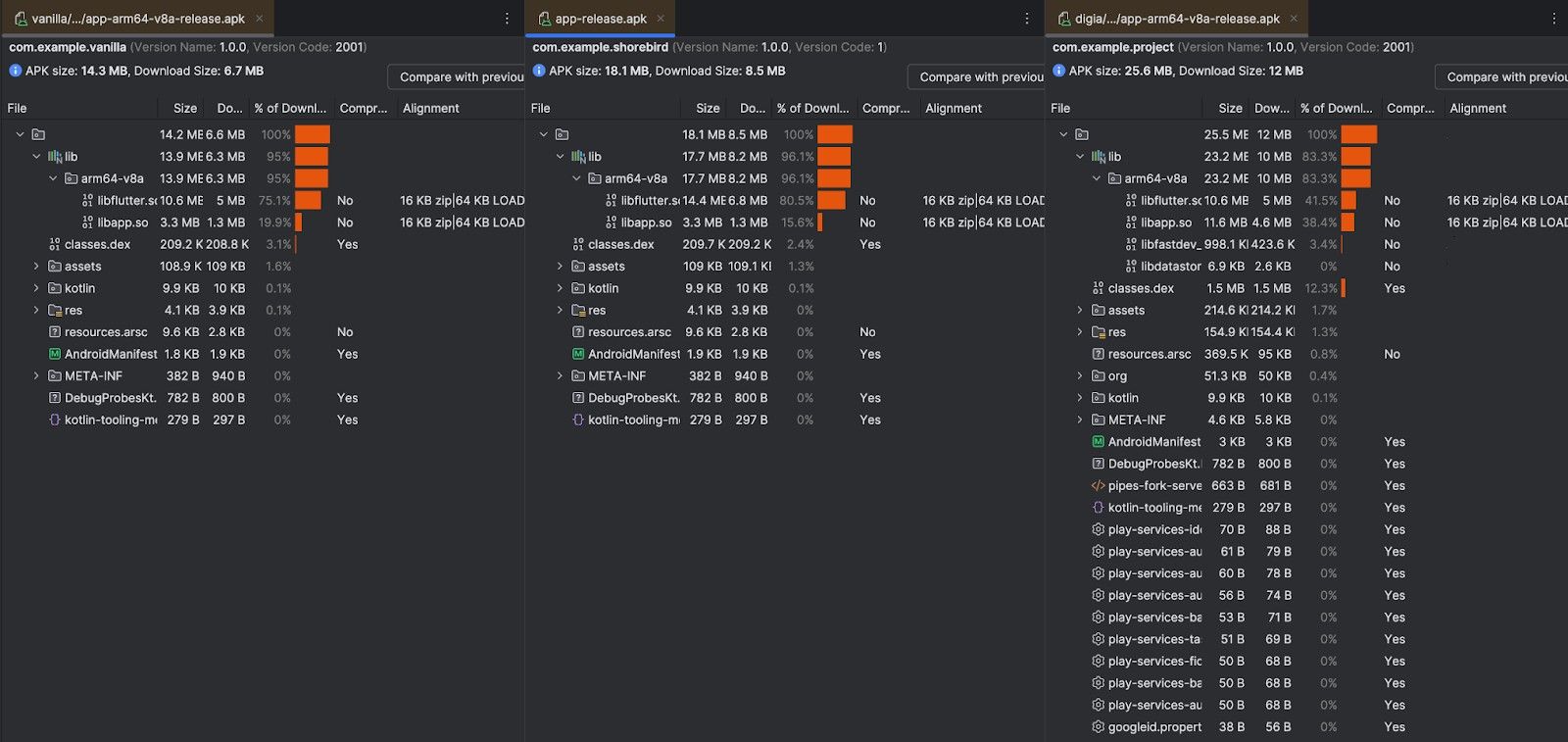Select googleid.properties icon in digia pane
The image size is (1568, 742).
coord(1099,727)
